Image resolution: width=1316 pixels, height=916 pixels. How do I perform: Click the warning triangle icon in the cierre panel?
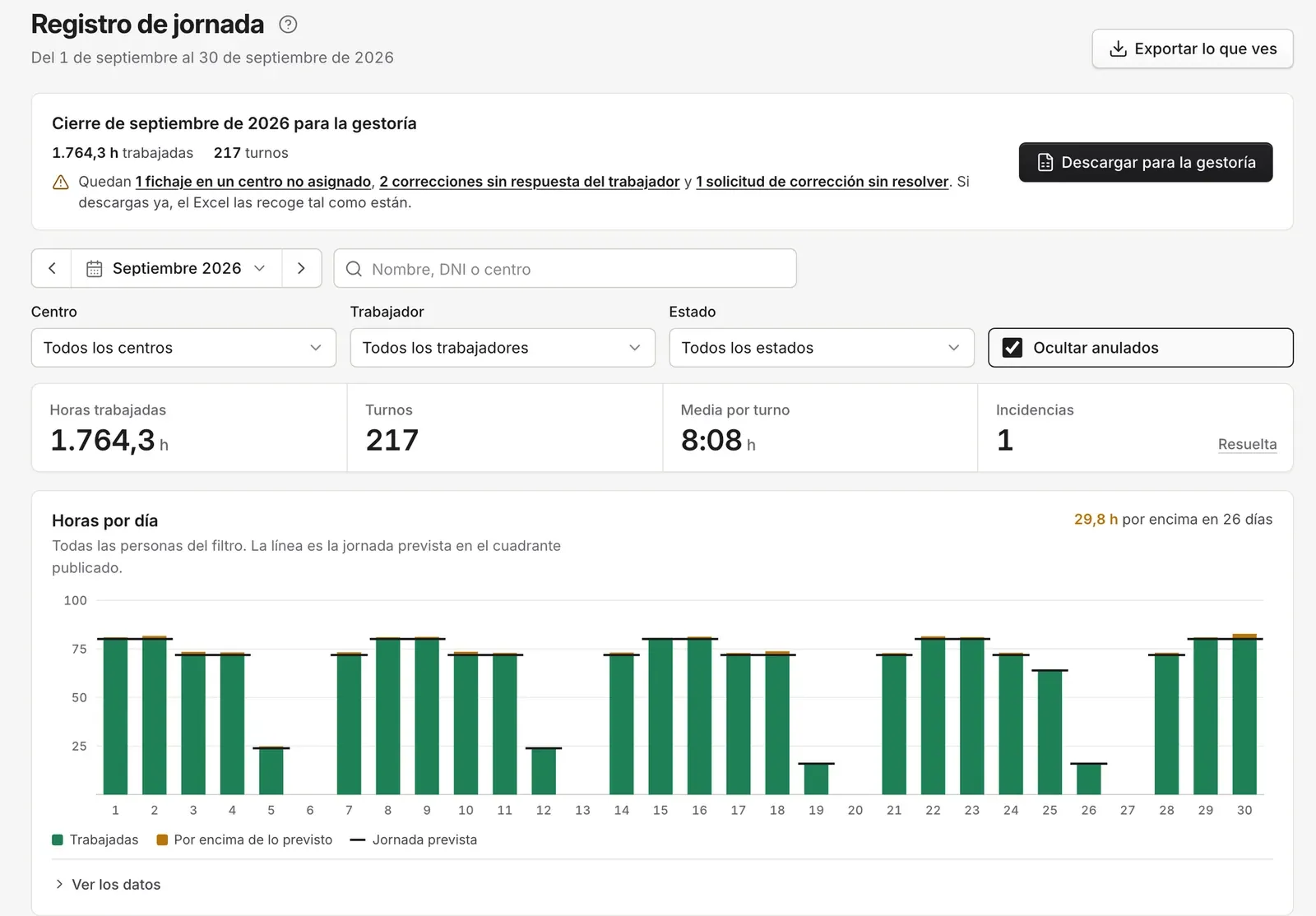point(61,183)
